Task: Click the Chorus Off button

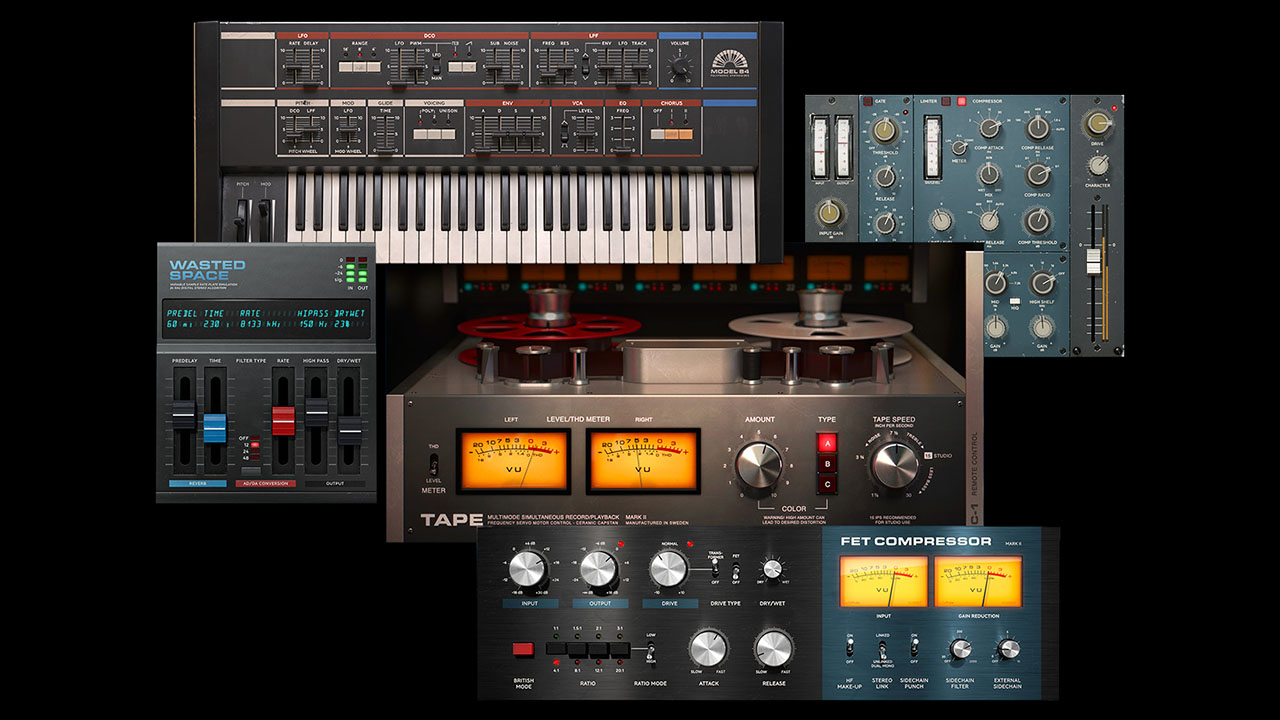Action: pyautogui.click(x=657, y=133)
